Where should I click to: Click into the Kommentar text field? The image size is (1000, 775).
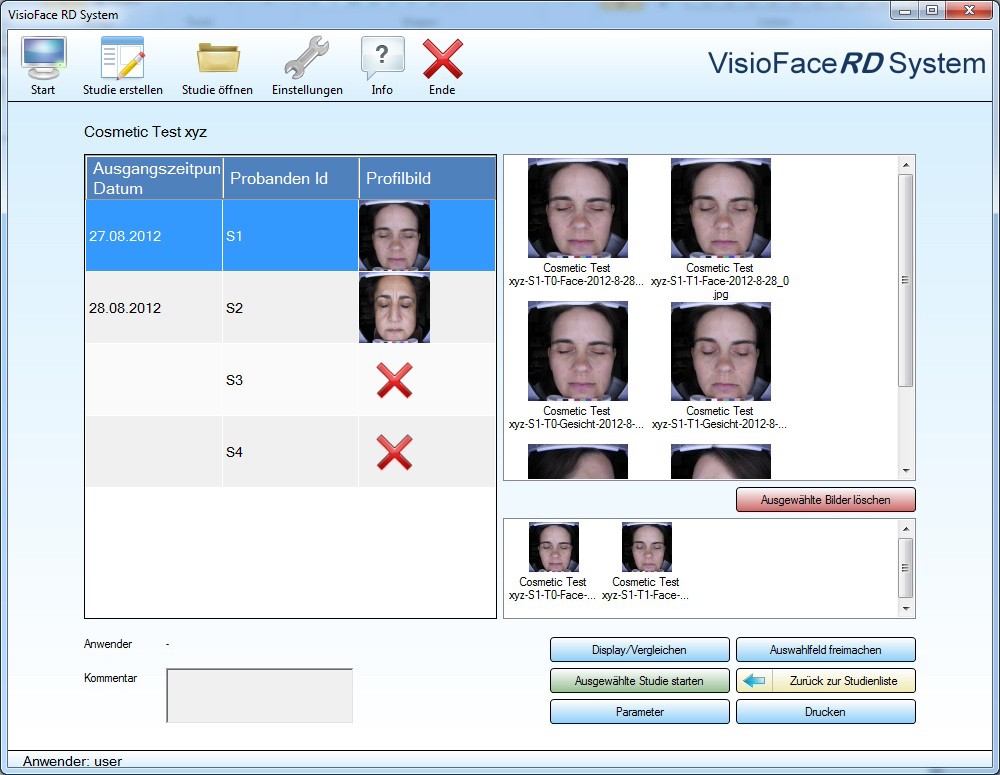point(260,696)
